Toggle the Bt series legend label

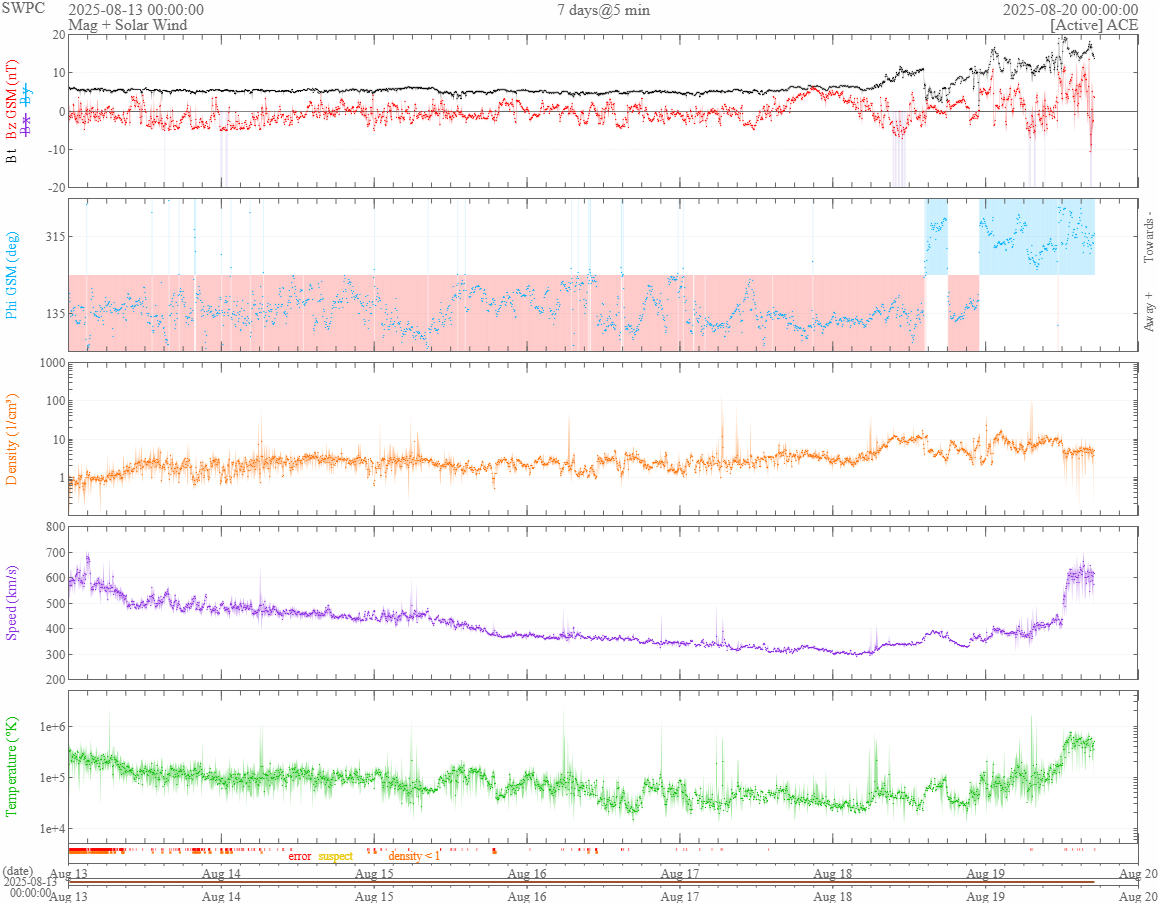point(11,156)
